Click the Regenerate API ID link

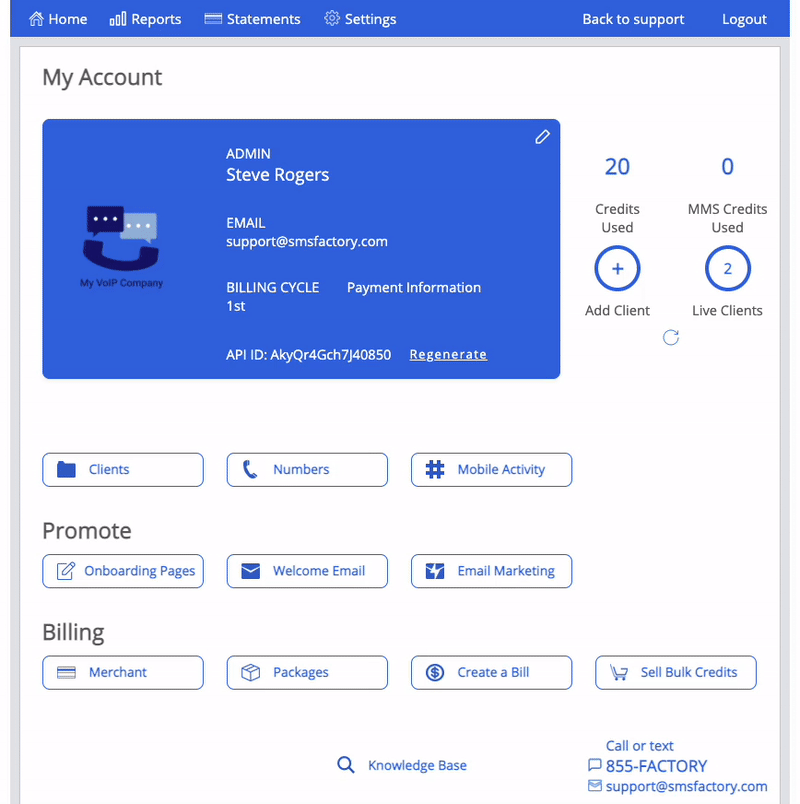pyautogui.click(x=448, y=354)
